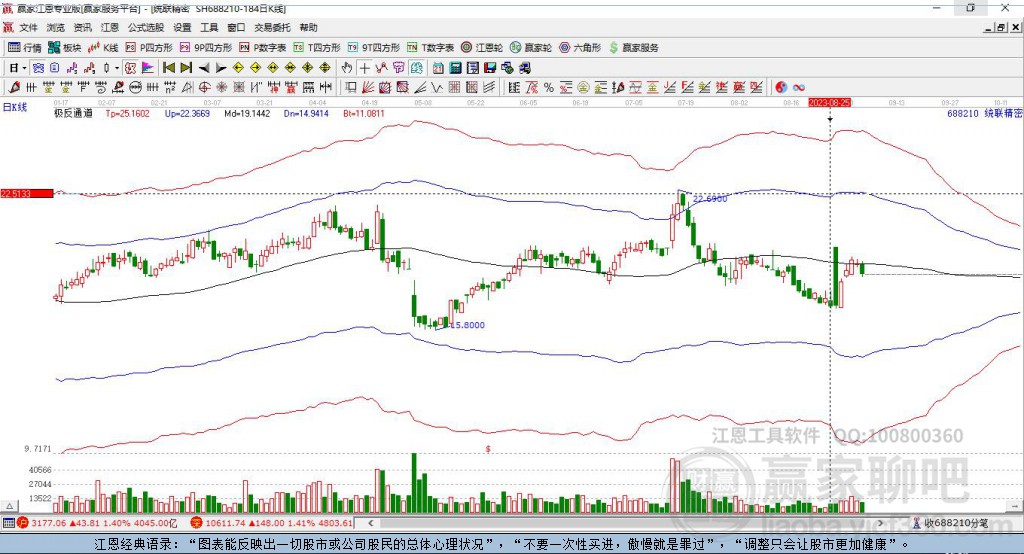
Task: Expand volume pane with up triangle
Action: 9,506
